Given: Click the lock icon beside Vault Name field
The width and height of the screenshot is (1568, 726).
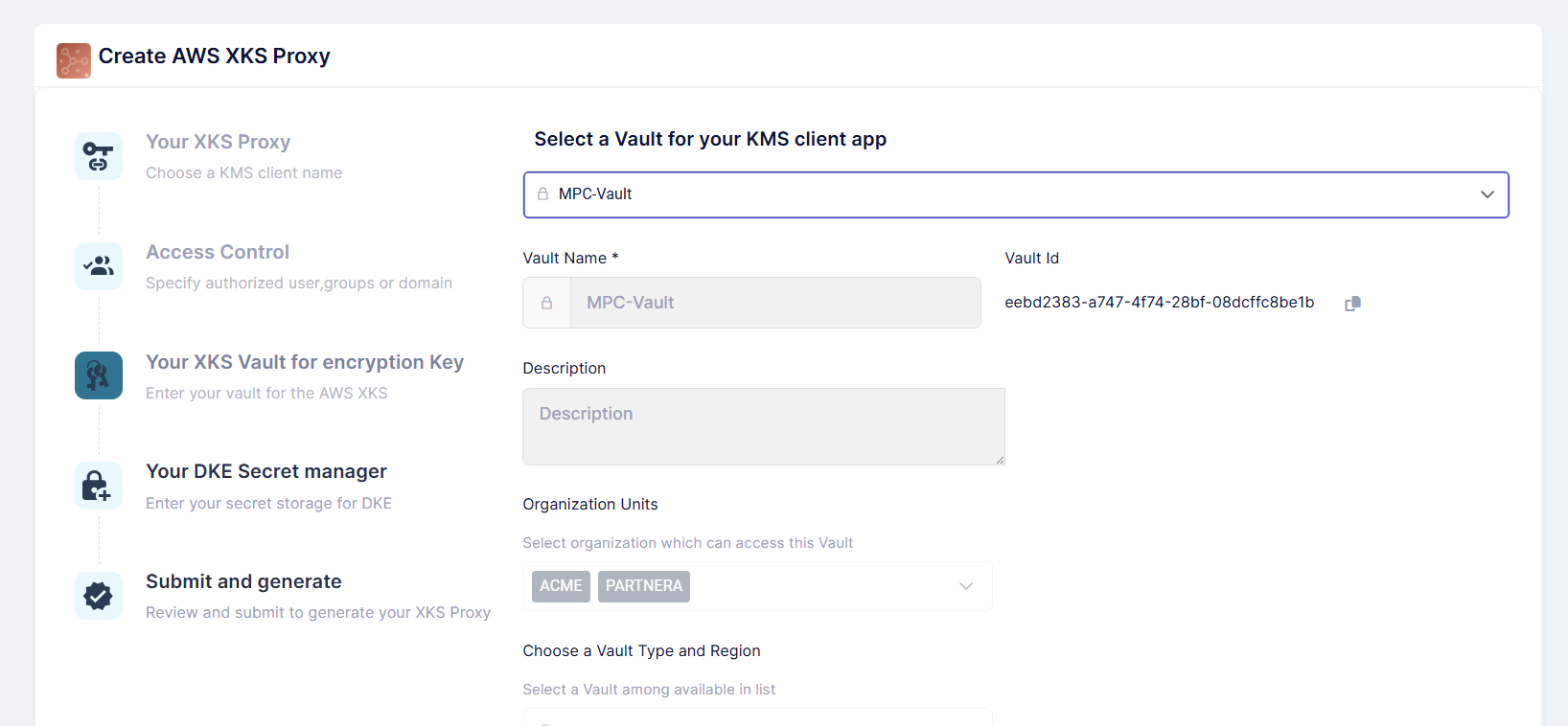Looking at the screenshot, I should point(546,303).
